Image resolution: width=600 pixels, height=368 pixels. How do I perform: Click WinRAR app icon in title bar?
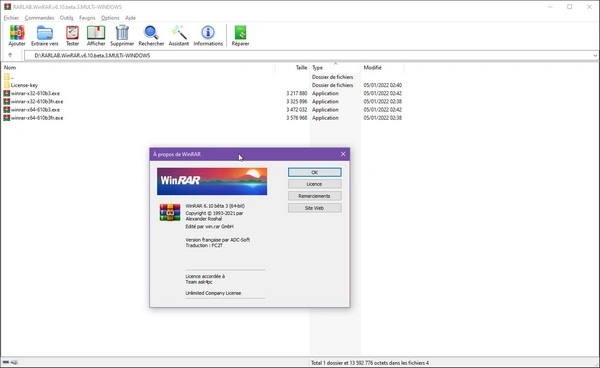click(x=7, y=7)
